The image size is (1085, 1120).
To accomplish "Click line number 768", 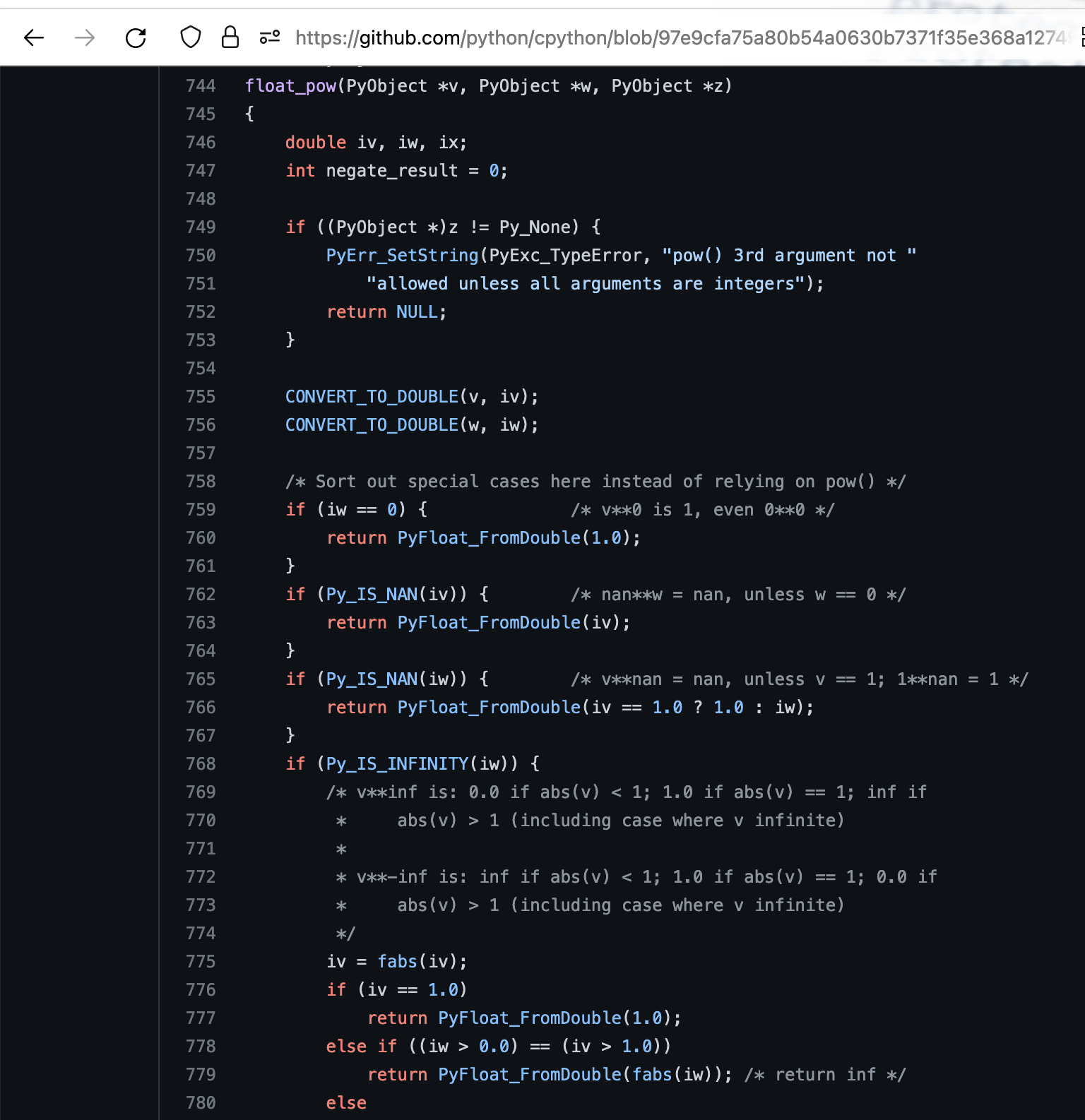I will point(201,764).
